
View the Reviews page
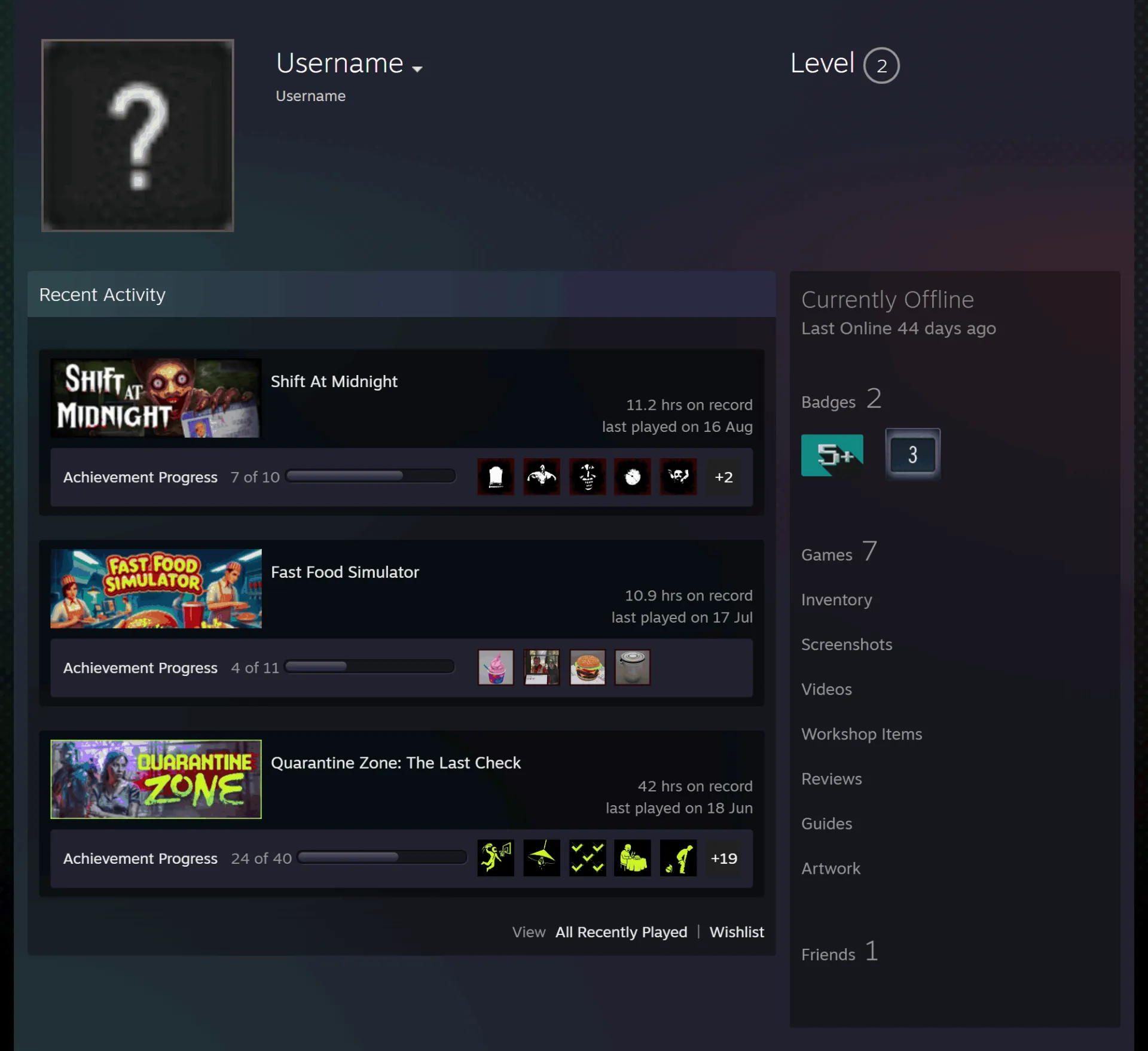pos(832,779)
